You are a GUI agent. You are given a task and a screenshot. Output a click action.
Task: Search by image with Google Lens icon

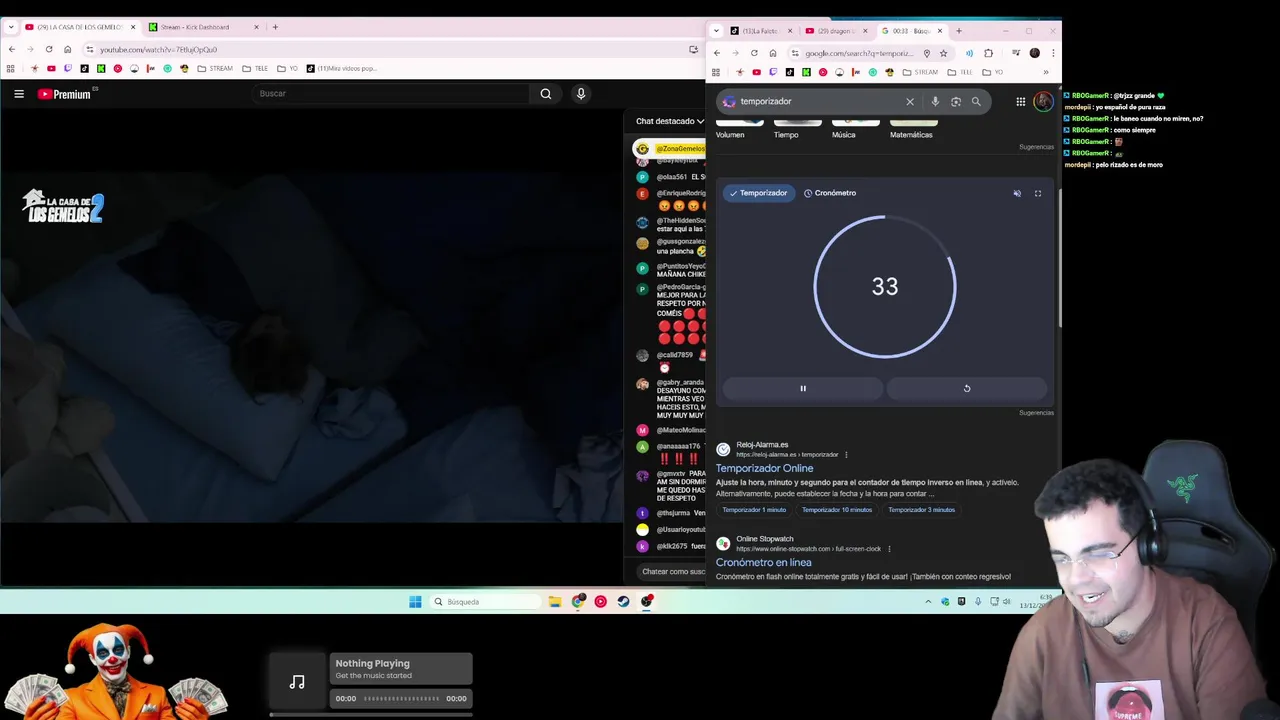click(x=956, y=102)
